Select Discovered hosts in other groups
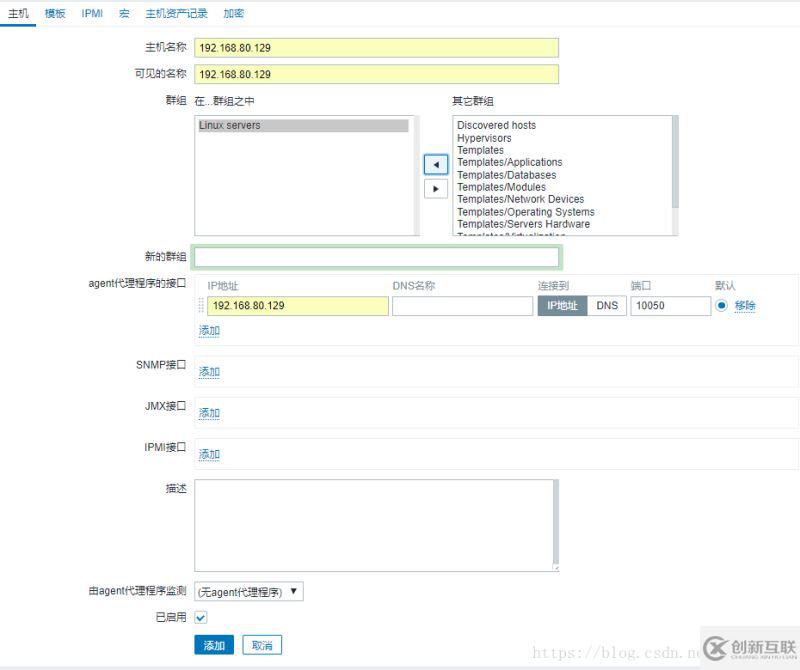 click(x=496, y=125)
